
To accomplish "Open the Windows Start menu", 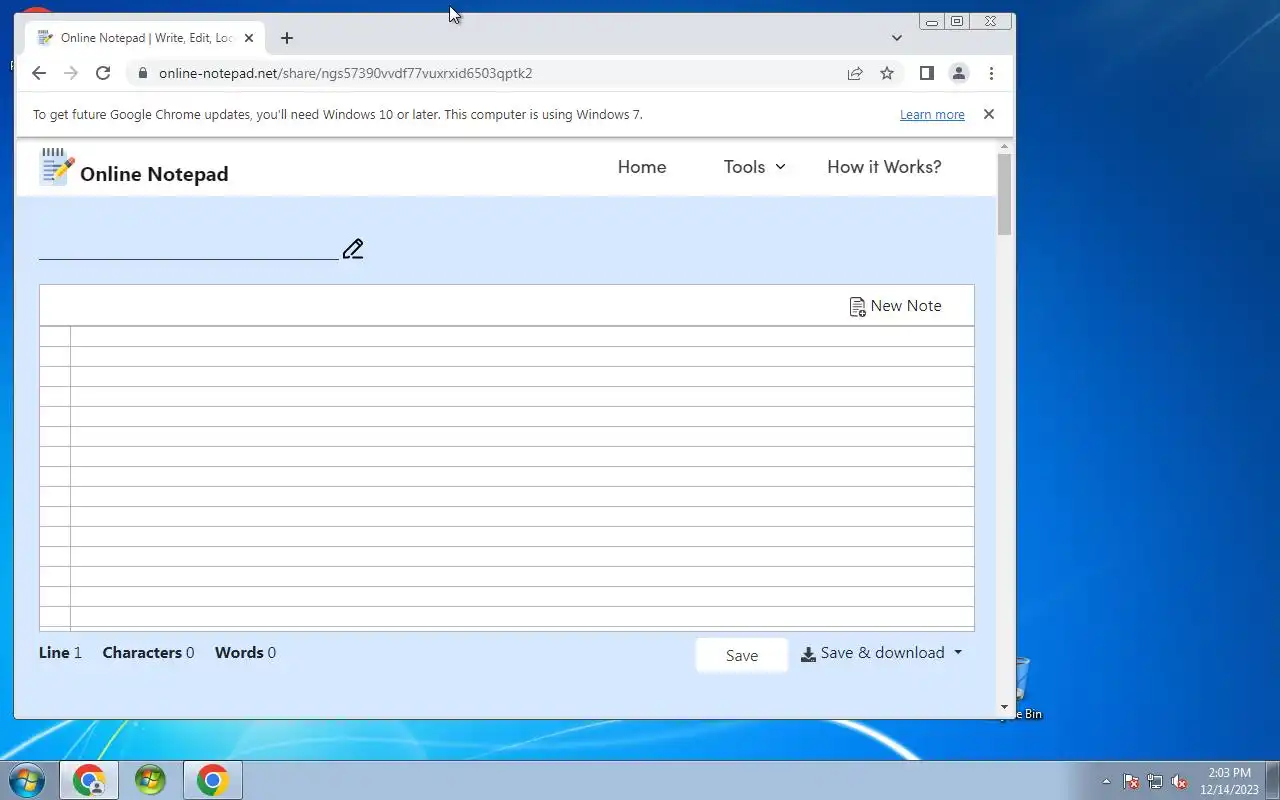I will tap(27, 780).
